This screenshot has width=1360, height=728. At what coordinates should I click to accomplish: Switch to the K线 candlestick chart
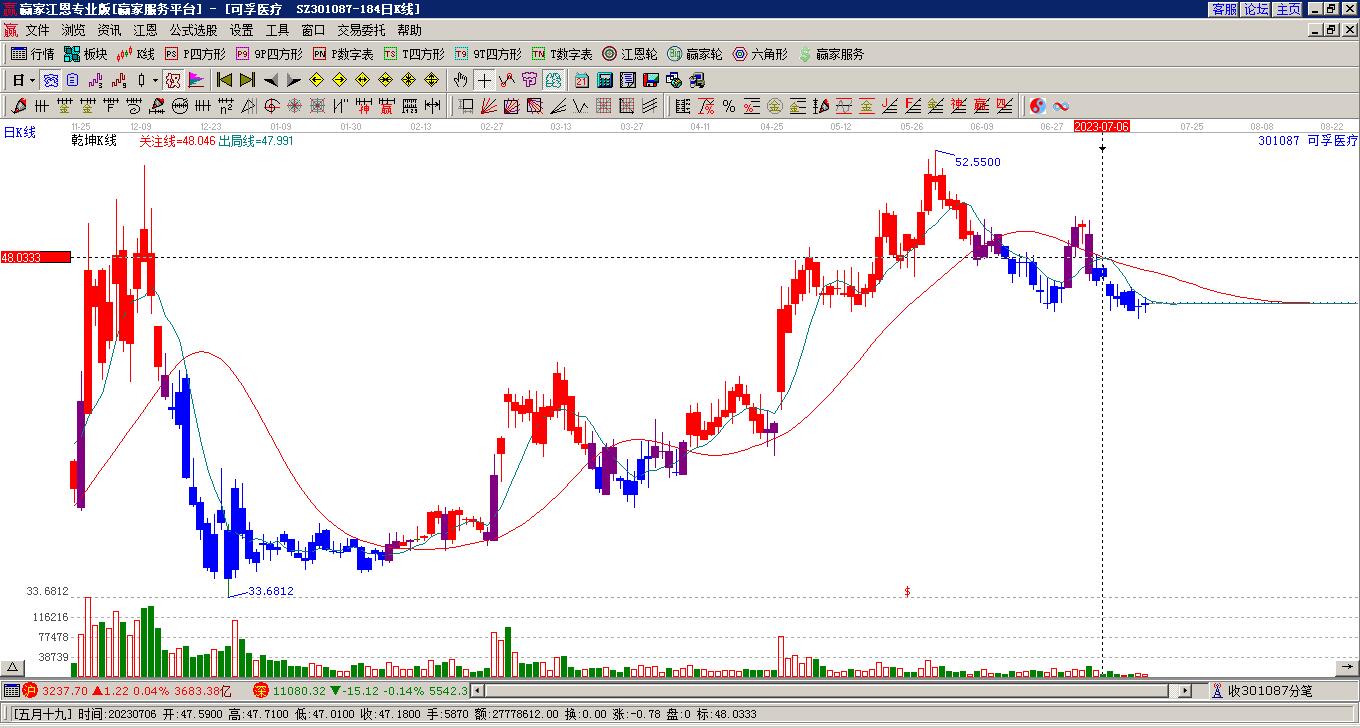135,54
